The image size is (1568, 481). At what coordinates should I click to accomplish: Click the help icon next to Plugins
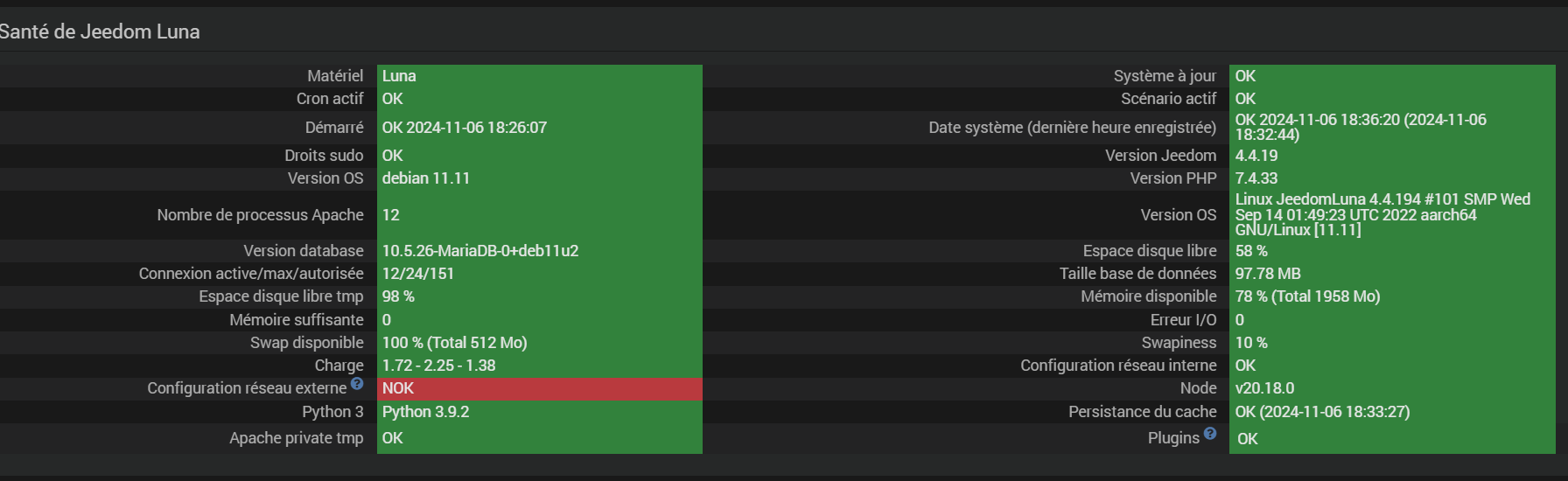click(x=1210, y=433)
